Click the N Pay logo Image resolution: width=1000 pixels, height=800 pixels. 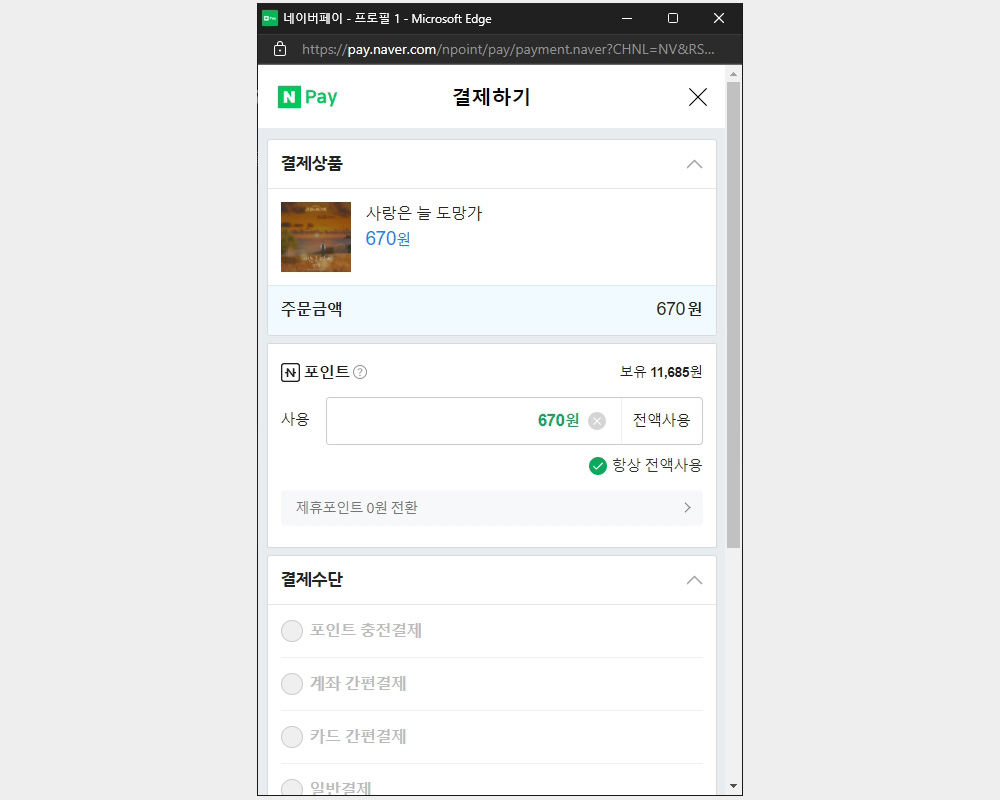point(307,97)
